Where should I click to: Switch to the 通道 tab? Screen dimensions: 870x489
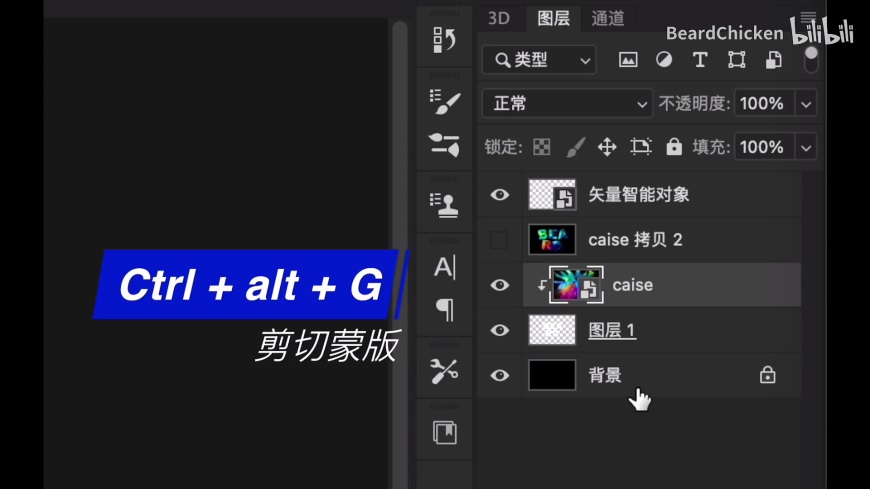coord(608,18)
